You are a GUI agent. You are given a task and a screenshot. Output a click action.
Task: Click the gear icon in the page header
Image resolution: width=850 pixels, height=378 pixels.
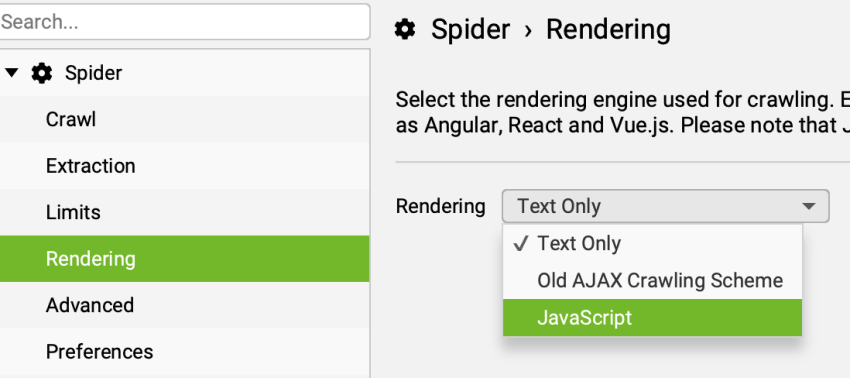click(405, 29)
